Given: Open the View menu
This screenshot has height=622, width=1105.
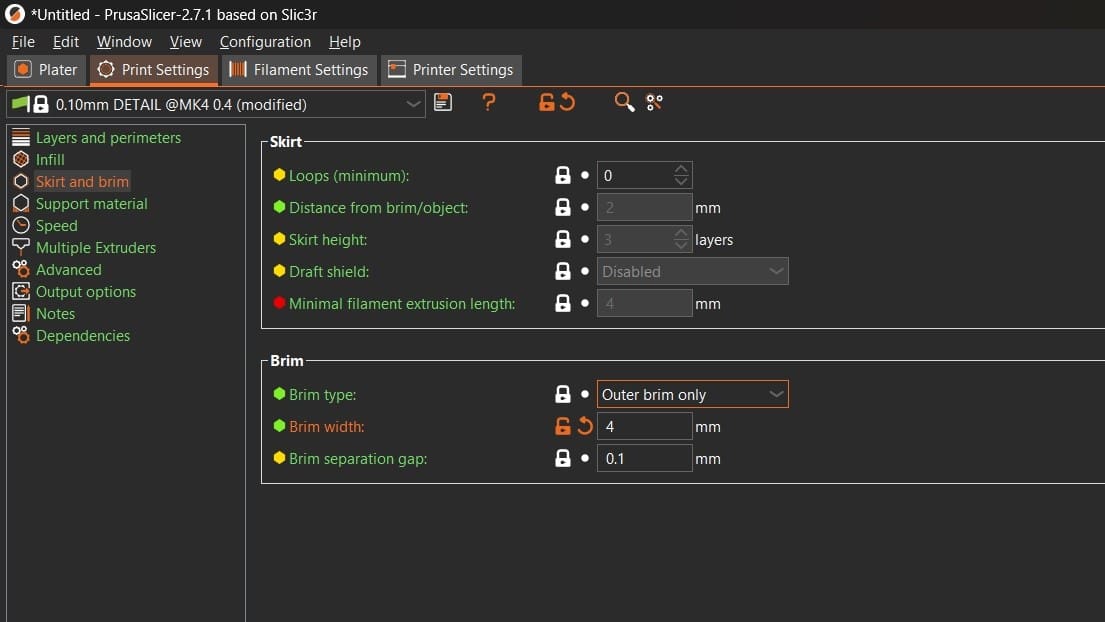Looking at the screenshot, I should click(185, 42).
